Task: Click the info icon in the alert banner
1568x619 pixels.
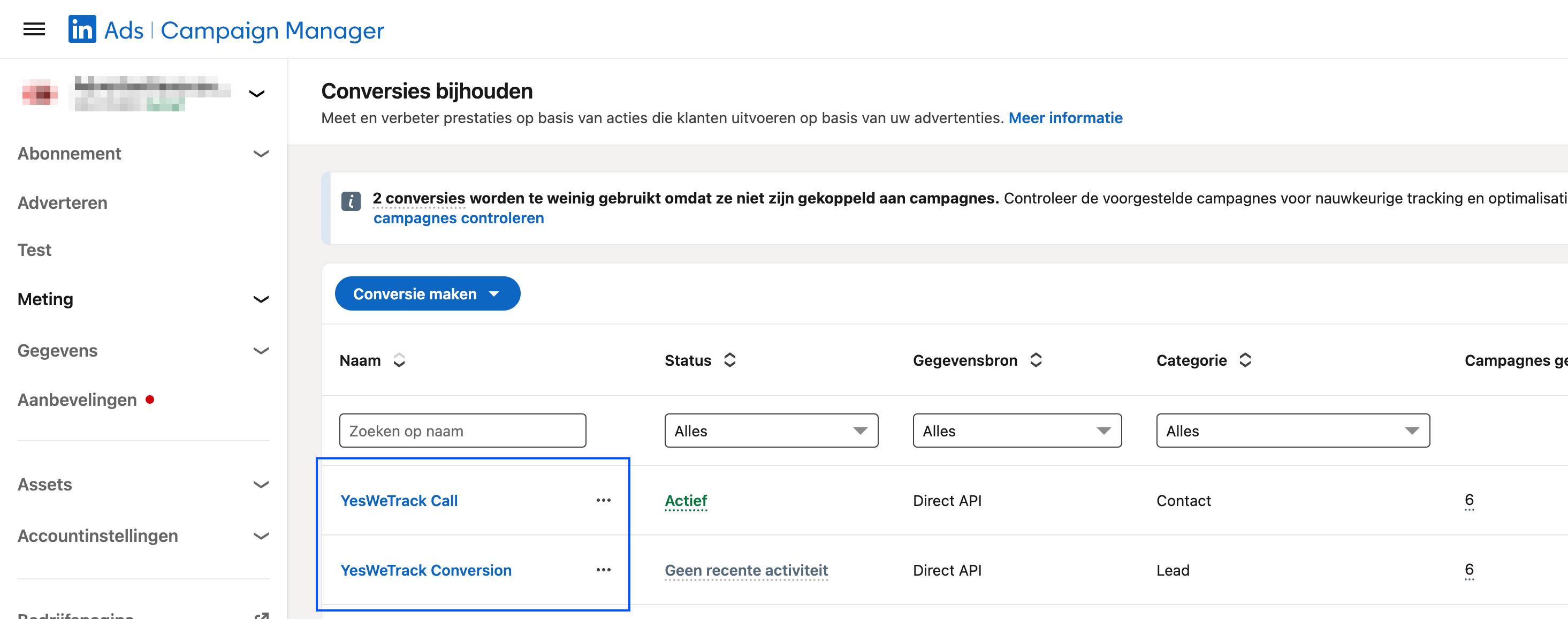Action: 351,202
